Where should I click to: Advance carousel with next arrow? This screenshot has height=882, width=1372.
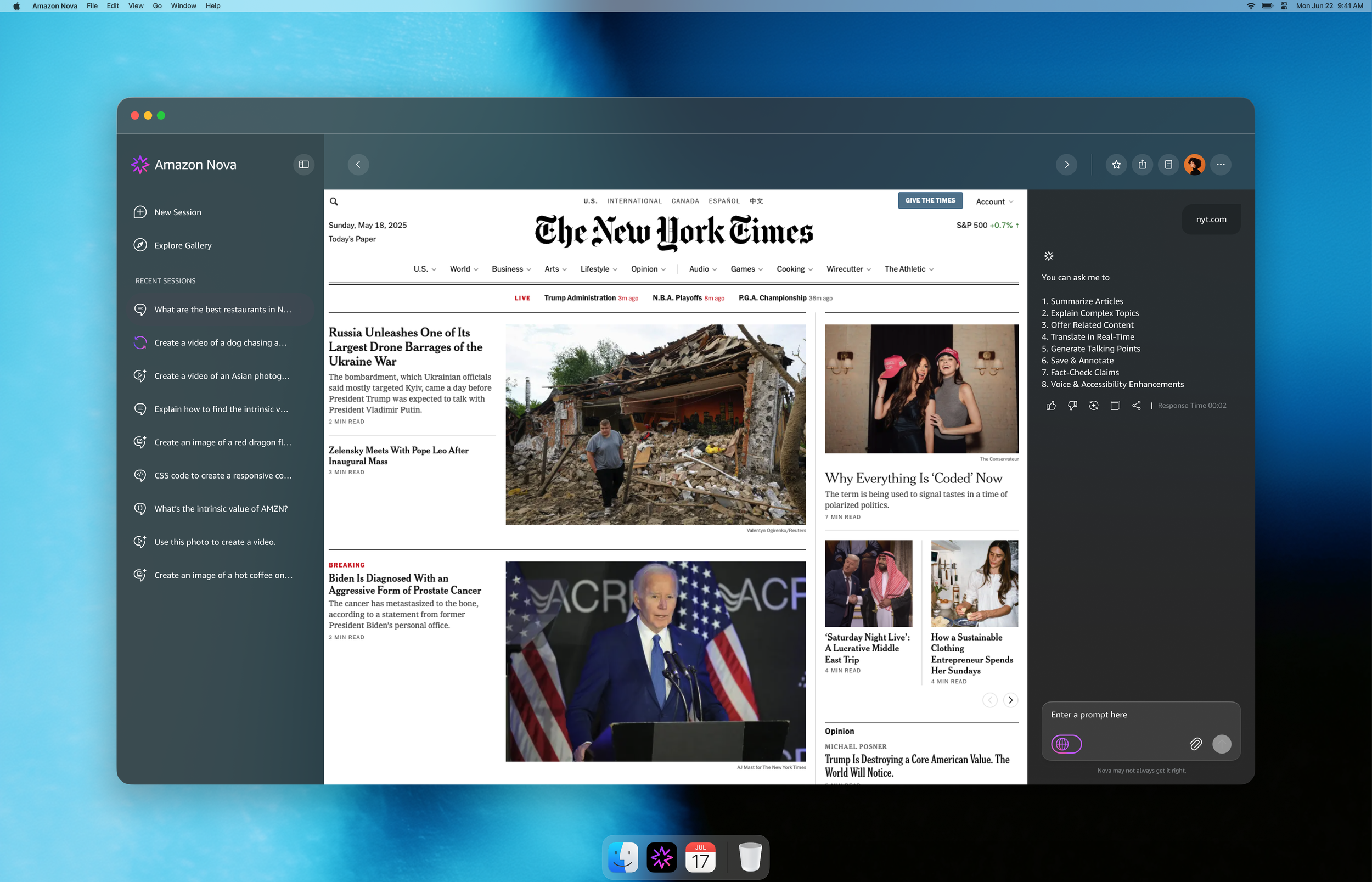[x=1011, y=700]
